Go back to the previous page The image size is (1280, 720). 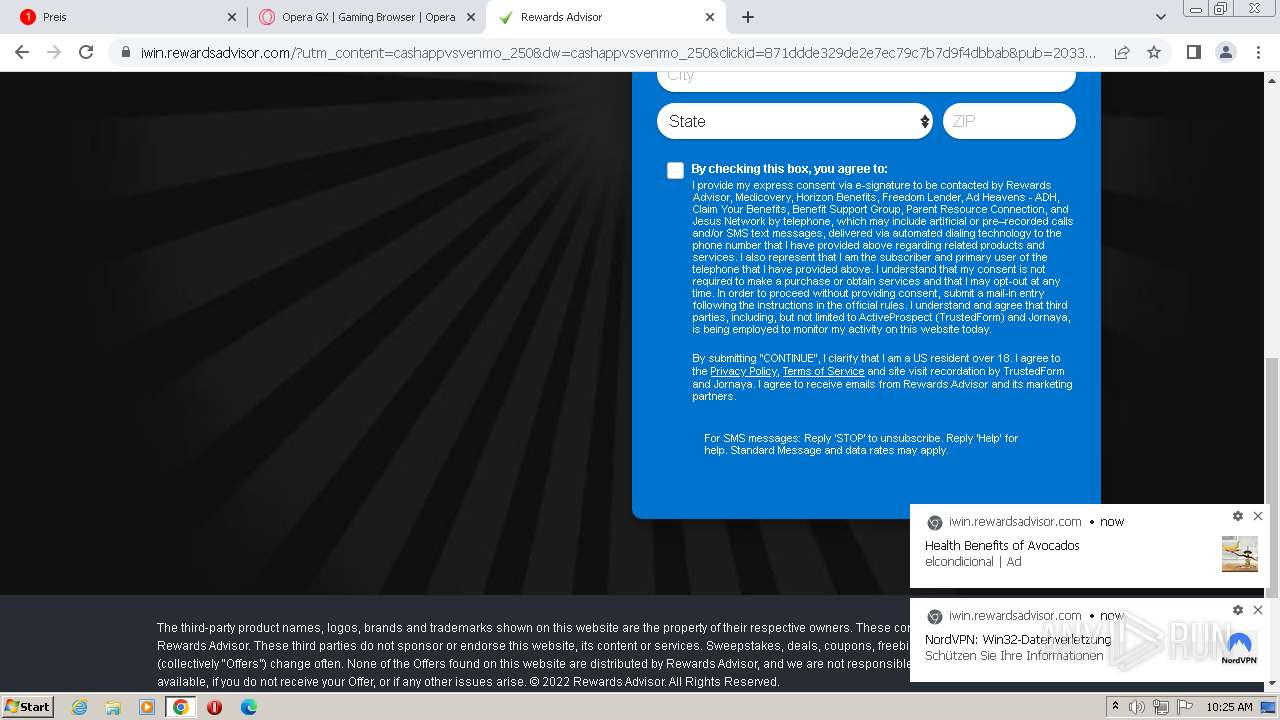pos(22,52)
